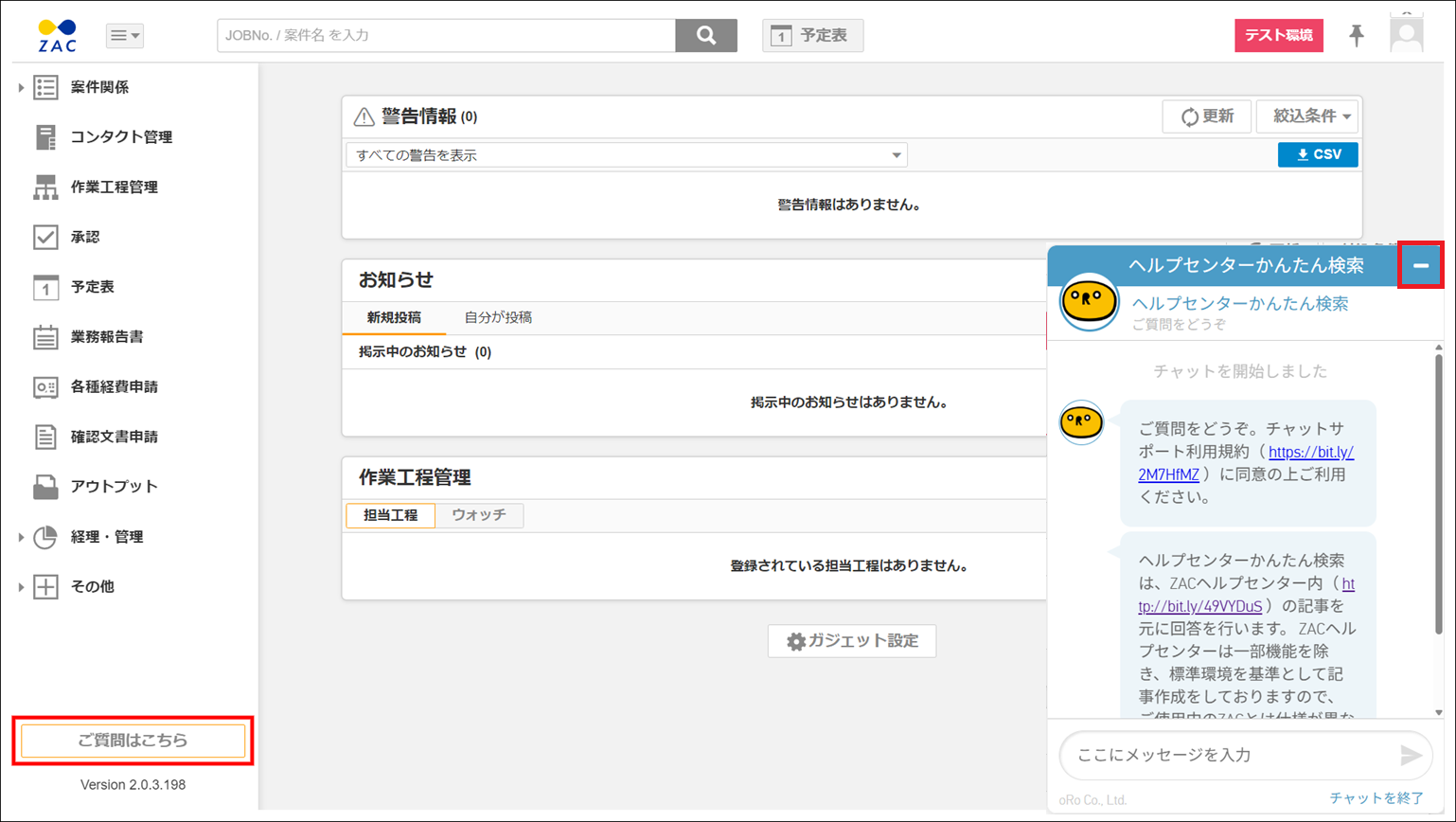Click the 警告情報 warning triangle icon
The image size is (1456, 822).
coord(364,117)
